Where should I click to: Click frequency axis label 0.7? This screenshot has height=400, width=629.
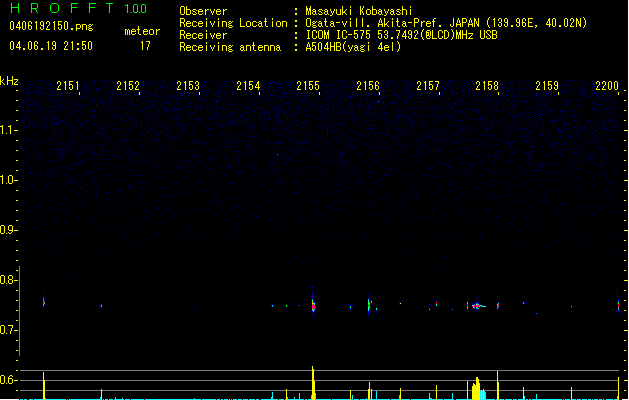click(8, 330)
